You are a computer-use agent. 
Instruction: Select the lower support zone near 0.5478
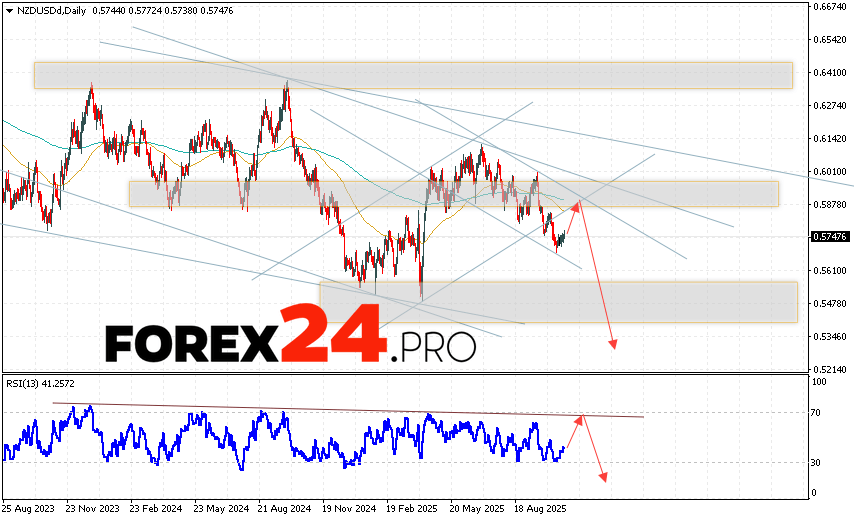pyautogui.click(x=558, y=301)
